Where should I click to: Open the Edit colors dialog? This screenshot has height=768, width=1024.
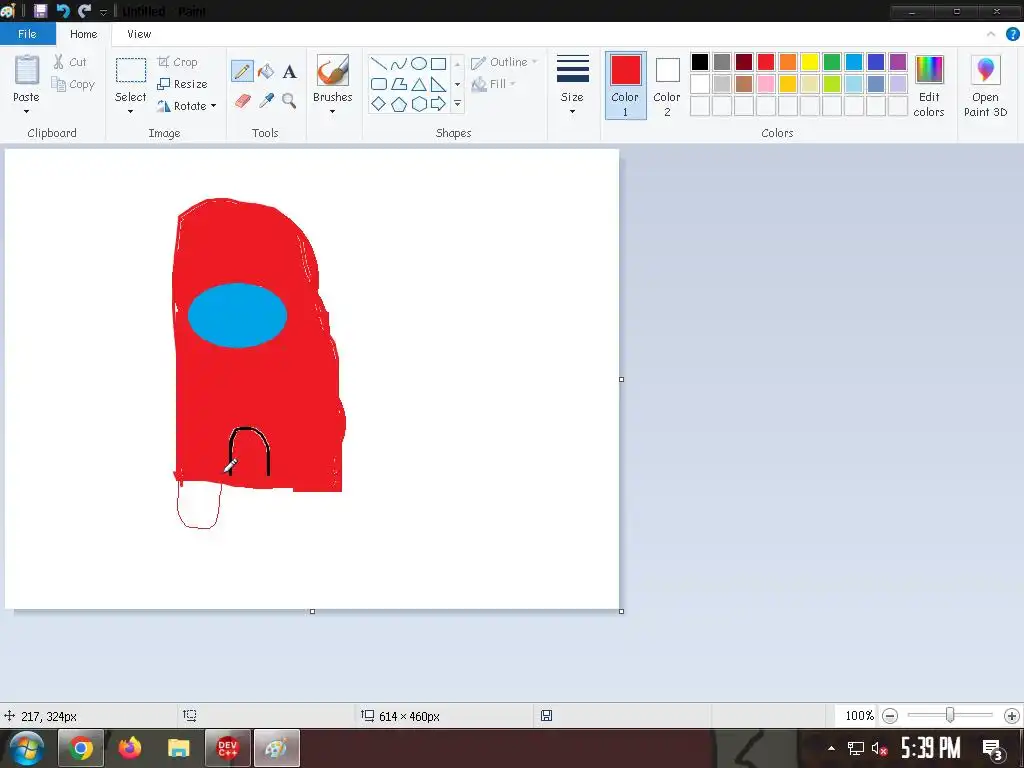(x=929, y=86)
